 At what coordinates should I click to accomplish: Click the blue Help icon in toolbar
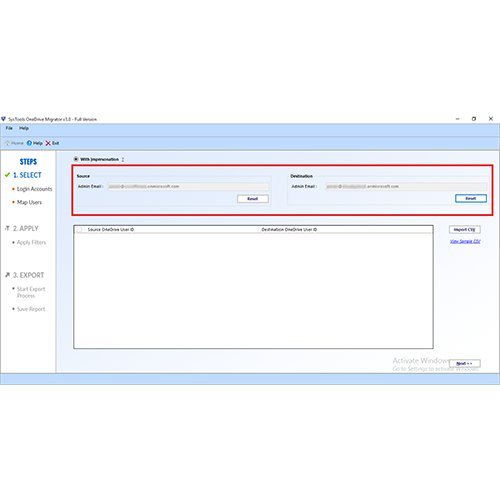coord(29,143)
